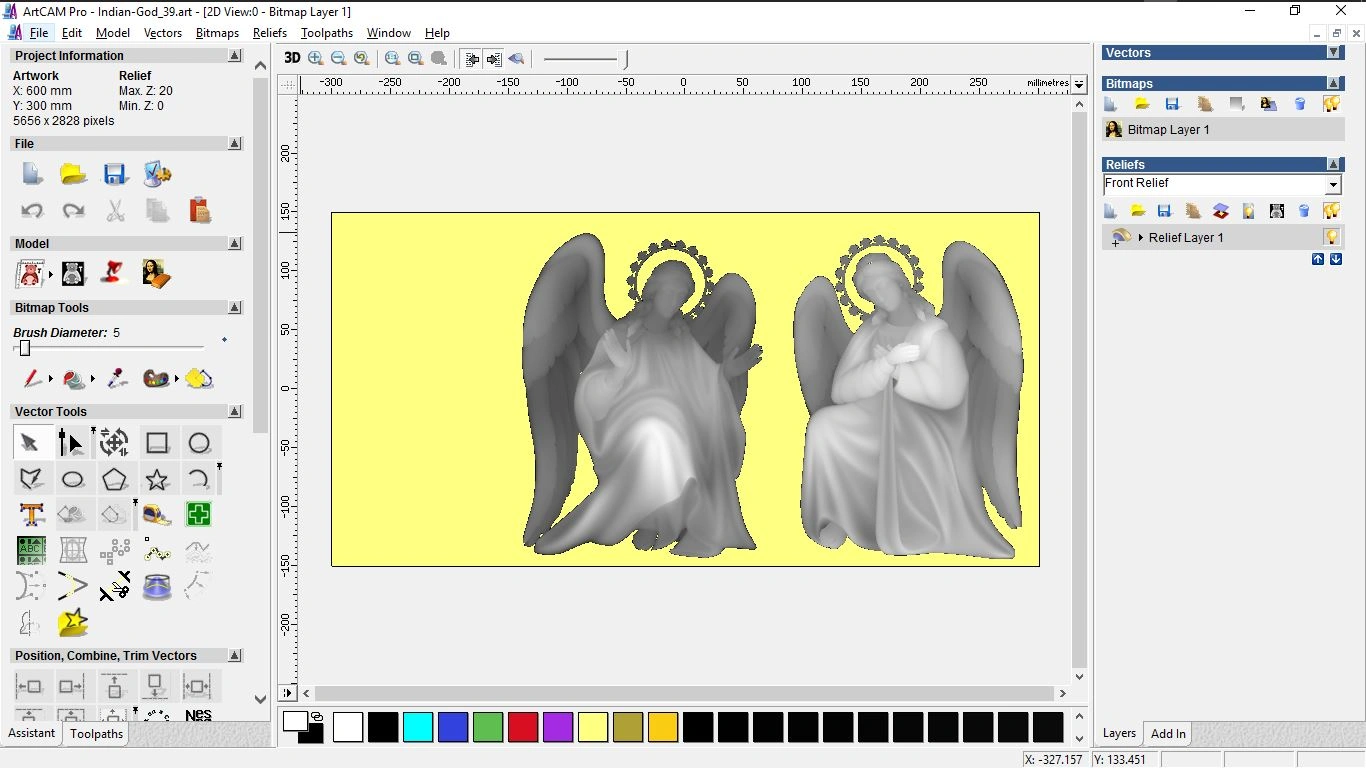
Task: Click the Zoom In toolbar icon
Action: (x=316, y=59)
